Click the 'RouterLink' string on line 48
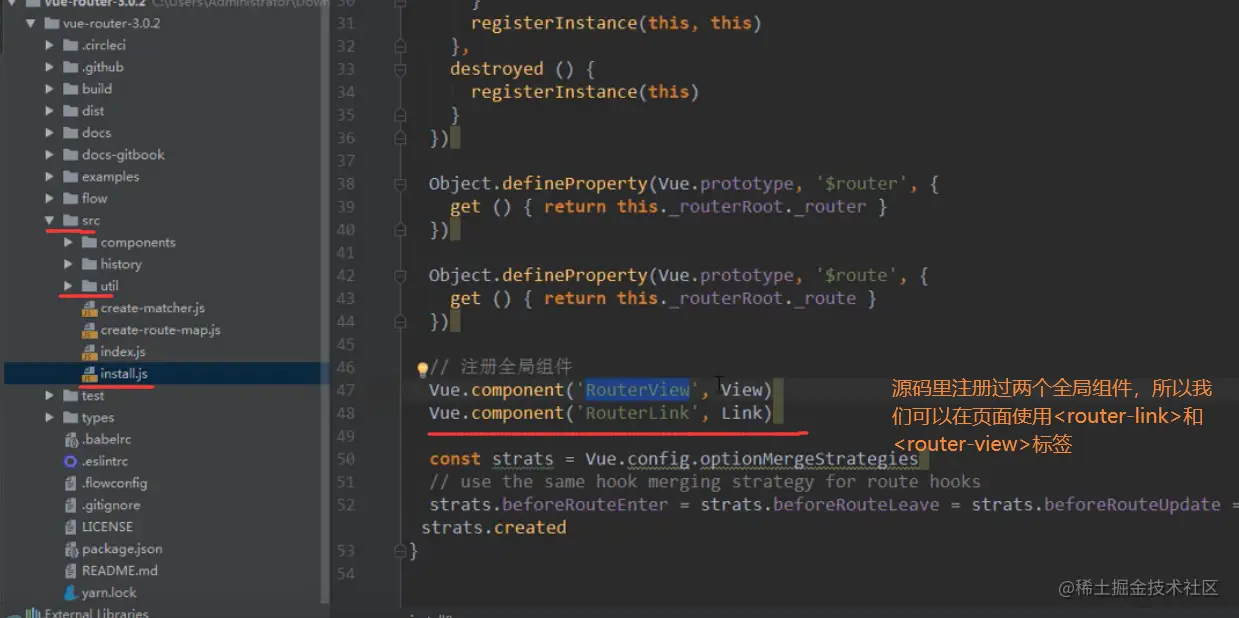Image resolution: width=1239 pixels, height=618 pixels. [638, 413]
